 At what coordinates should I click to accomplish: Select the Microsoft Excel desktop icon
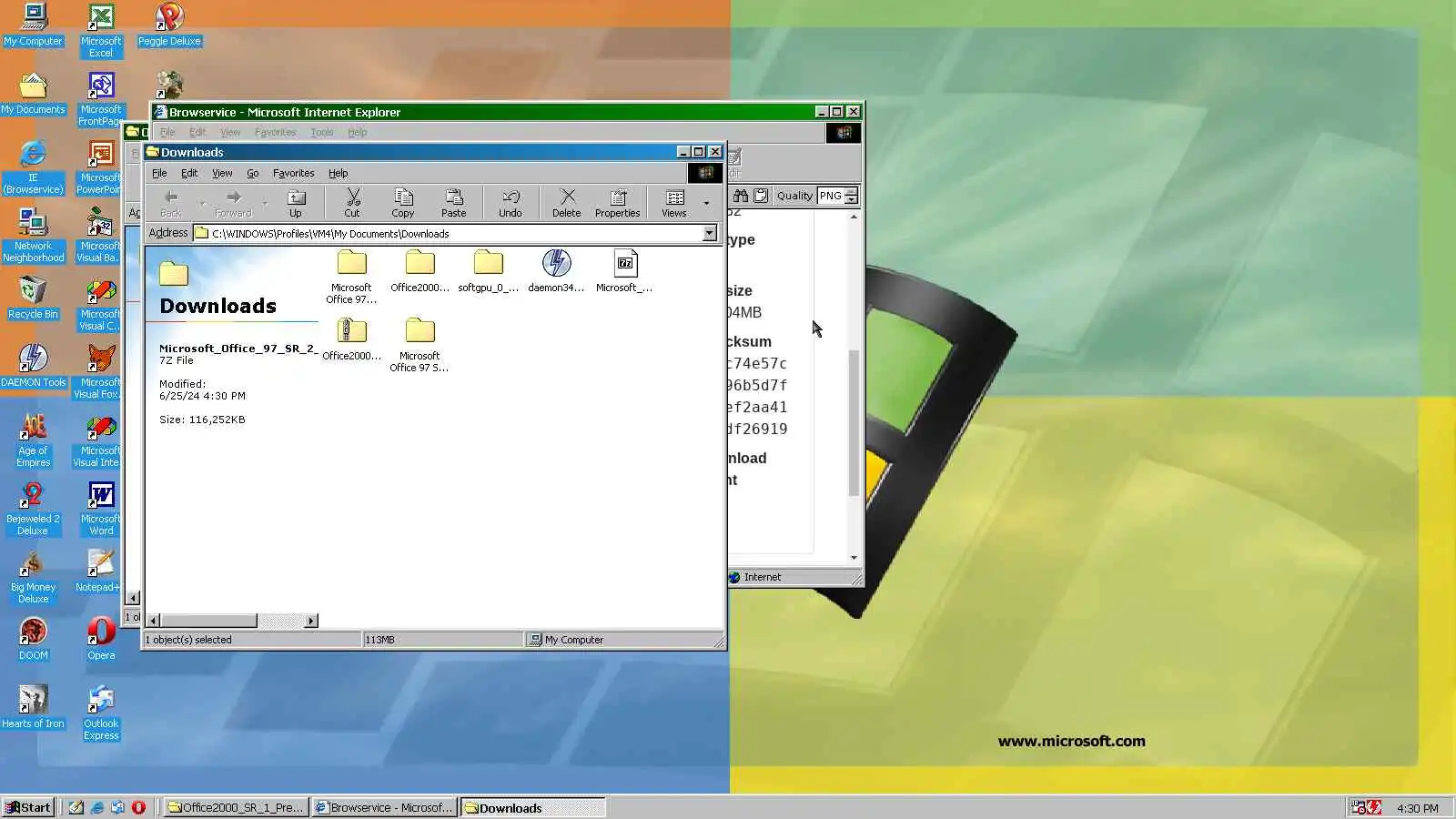[x=101, y=30]
